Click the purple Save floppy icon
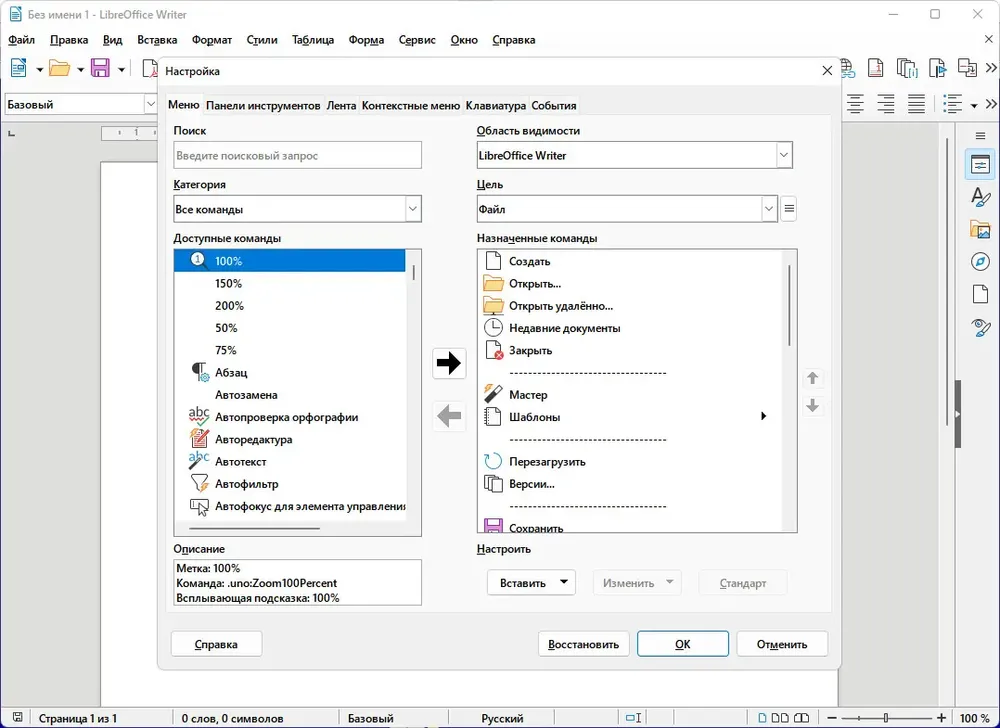Image resolution: width=1000 pixels, height=728 pixels. point(100,68)
